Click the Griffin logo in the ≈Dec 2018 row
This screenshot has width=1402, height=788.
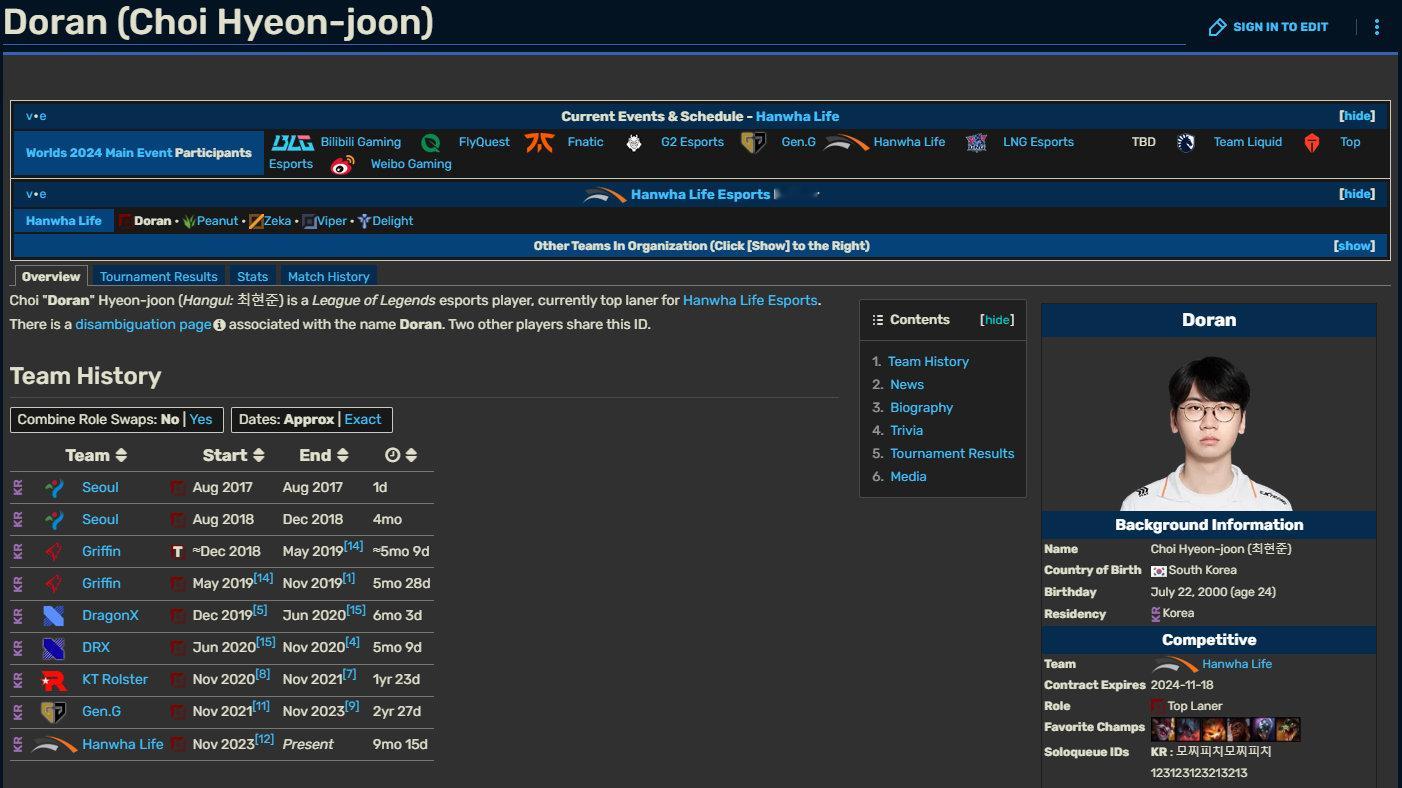54,552
